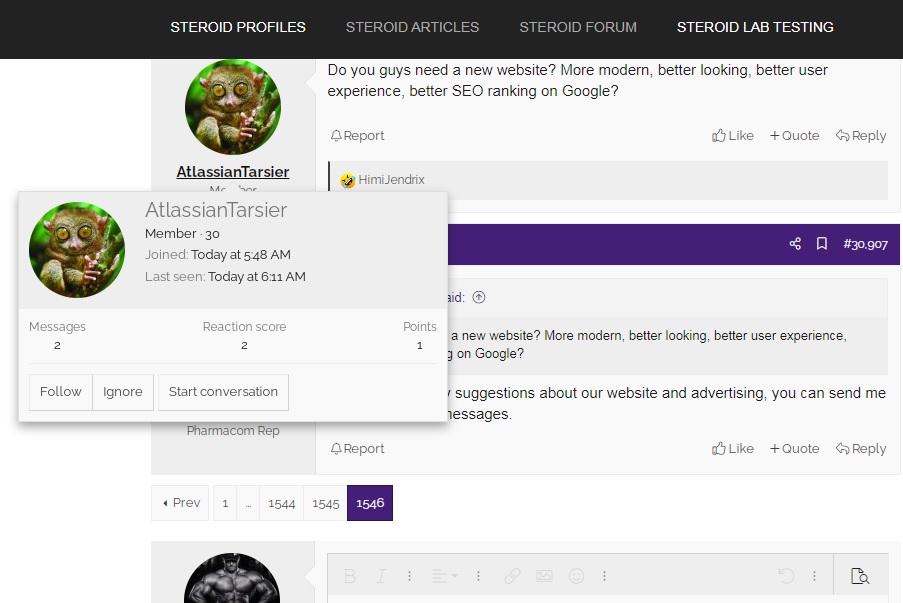The image size is (903, 603).
Task: Click AtlassianTarsier's avatar in the popup
Action: [77, 250]
